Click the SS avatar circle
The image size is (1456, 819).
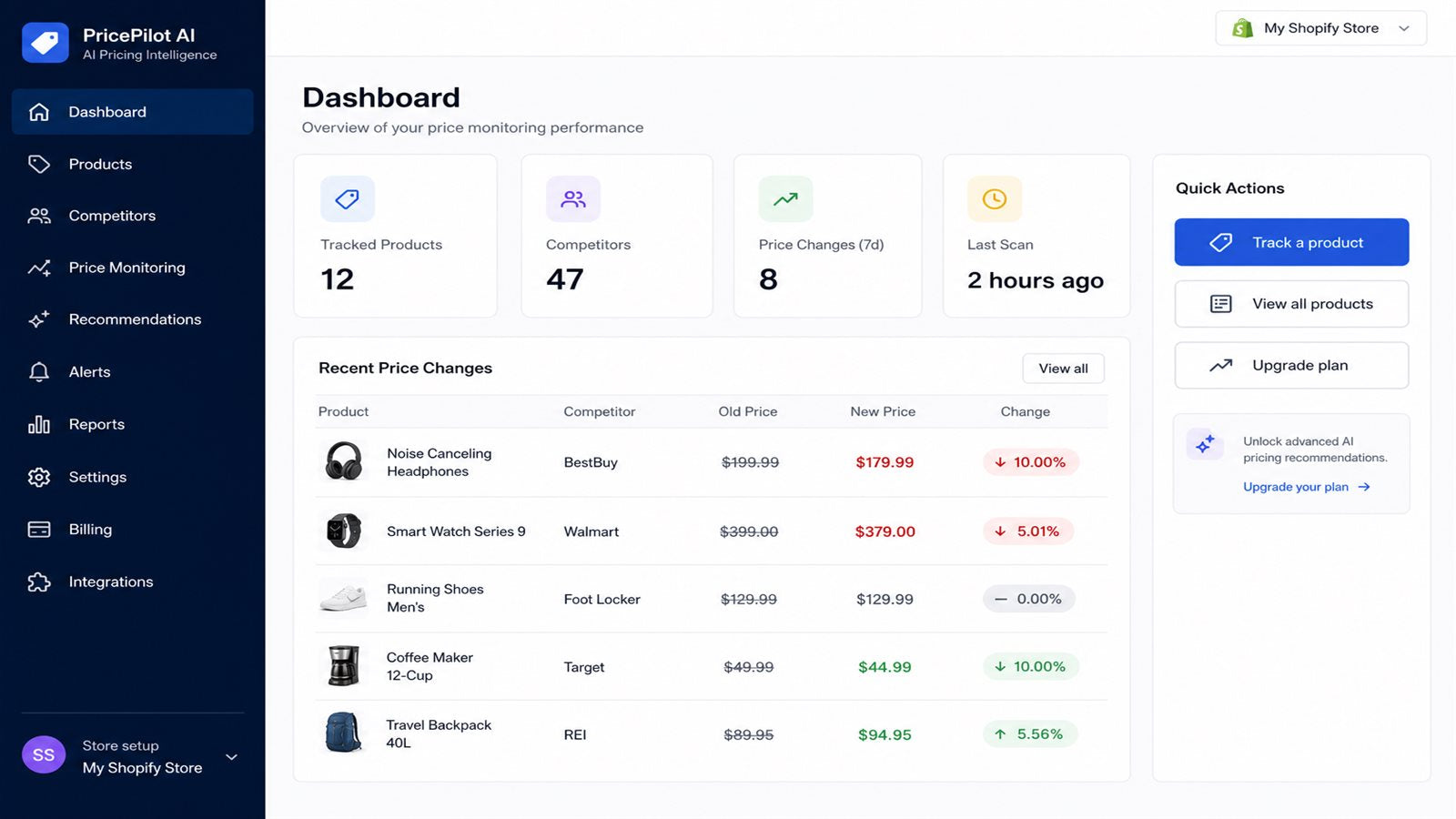44,755
